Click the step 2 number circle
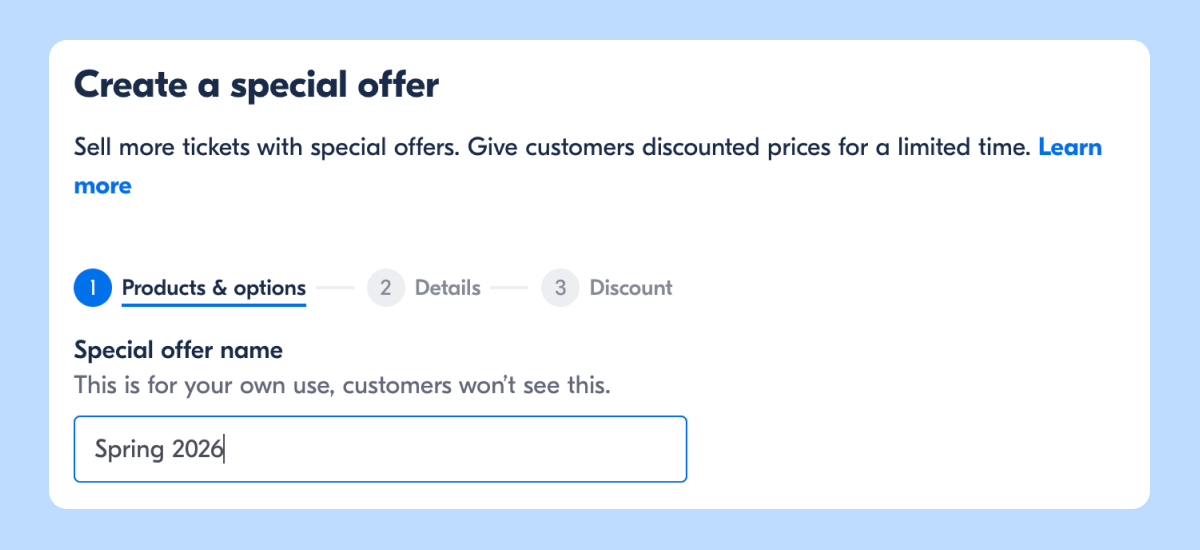The image size is (1200, 550). 385,288
